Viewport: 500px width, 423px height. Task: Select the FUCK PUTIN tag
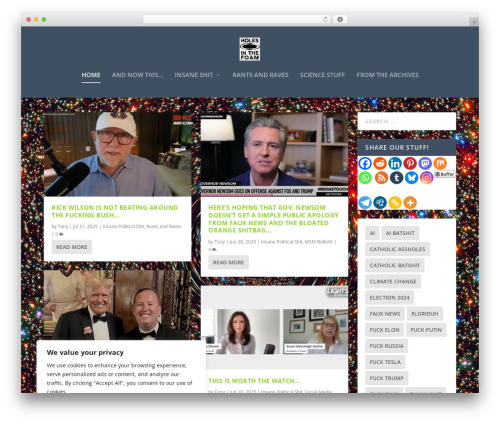[x=426, y=330]
